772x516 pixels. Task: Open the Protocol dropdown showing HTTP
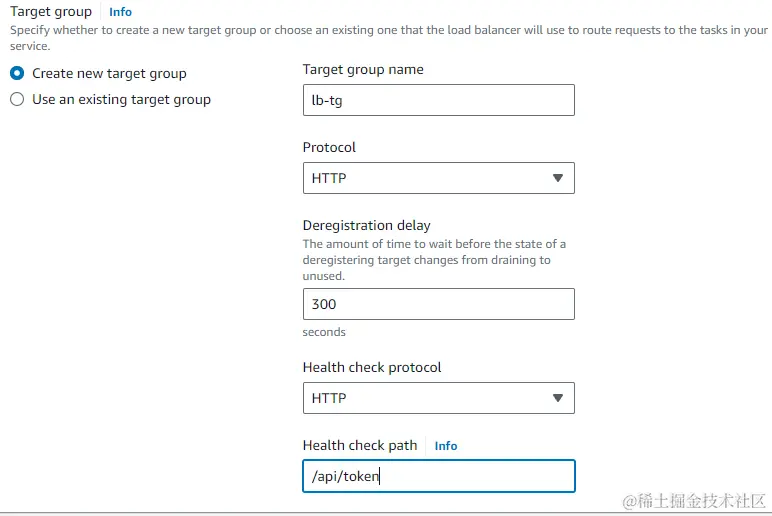[439, 178]
